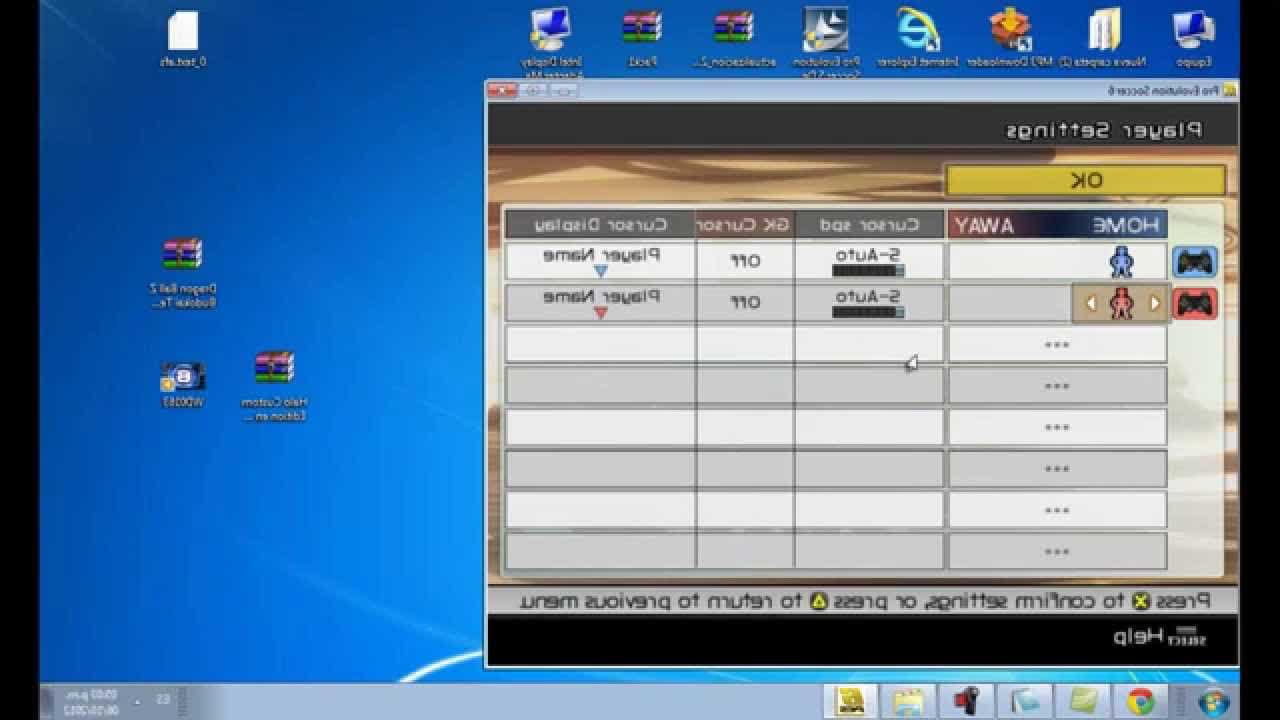Viewport: 1280px width, 720px height.
Task: Open the Equipo computer icon
Action: (x=1194, y=38)
